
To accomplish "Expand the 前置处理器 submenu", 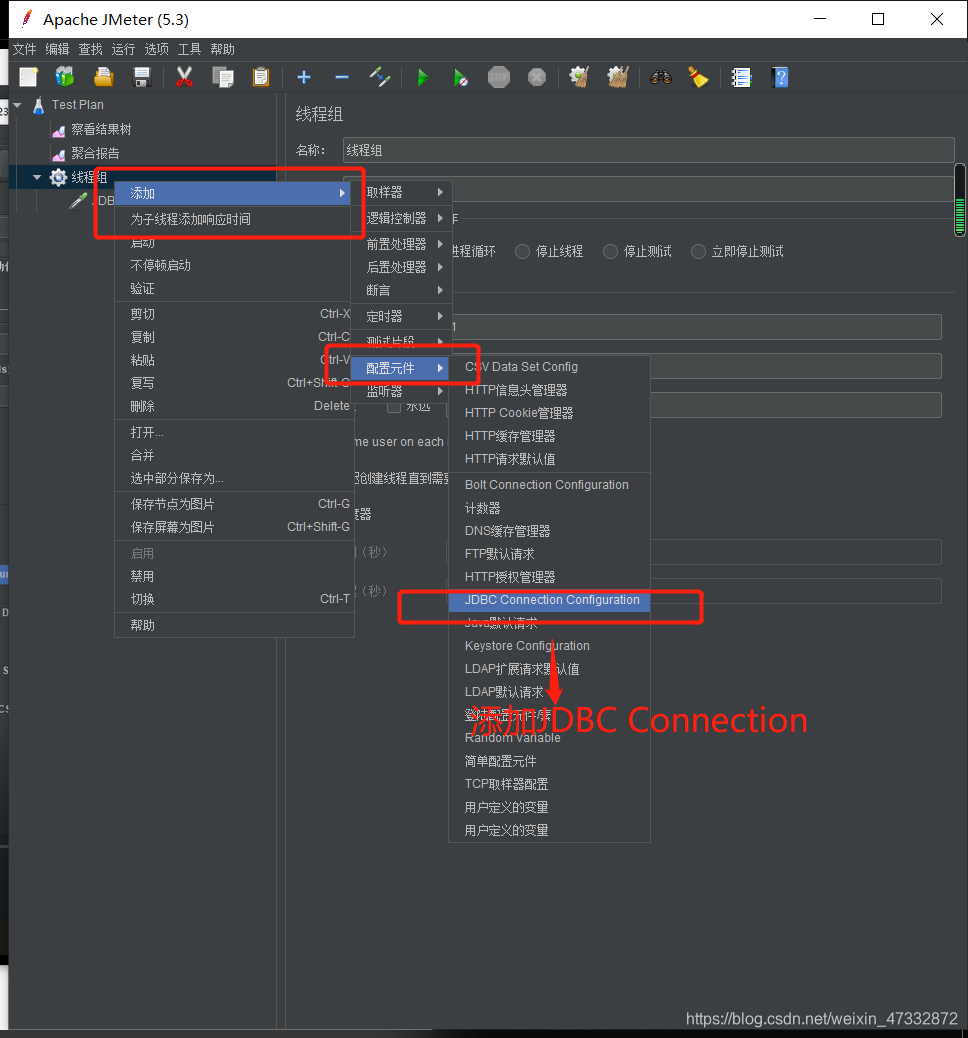I will 402,244.
